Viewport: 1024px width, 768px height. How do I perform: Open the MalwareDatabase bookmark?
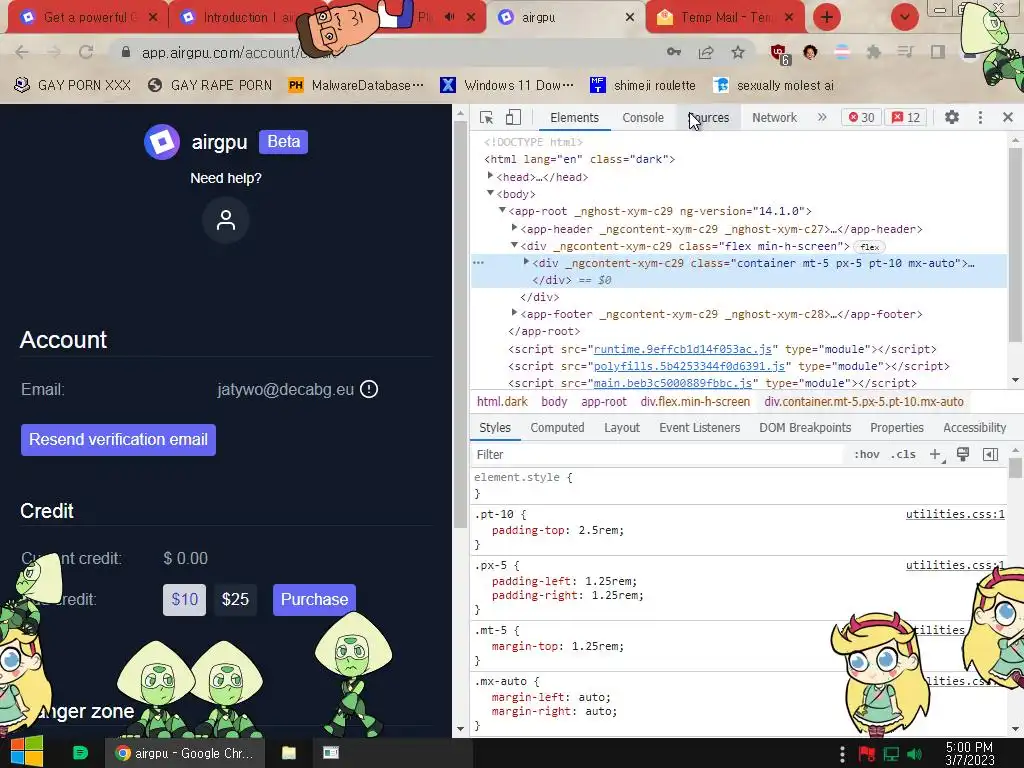[357, 86]
